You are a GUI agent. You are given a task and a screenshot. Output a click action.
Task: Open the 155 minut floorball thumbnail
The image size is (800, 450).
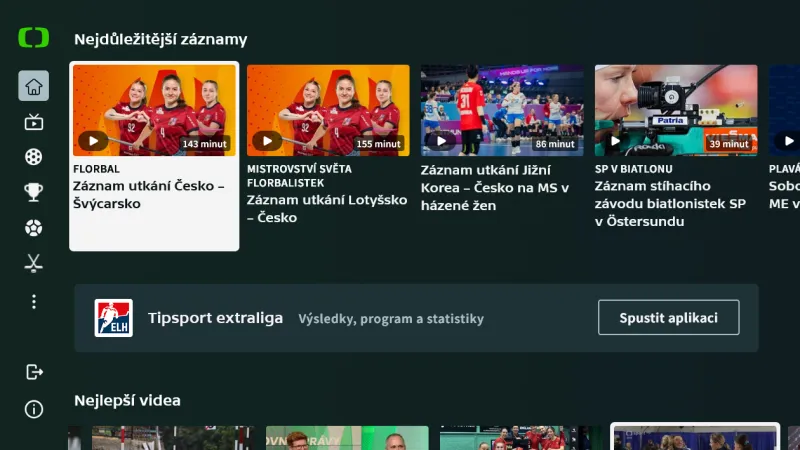328,110
